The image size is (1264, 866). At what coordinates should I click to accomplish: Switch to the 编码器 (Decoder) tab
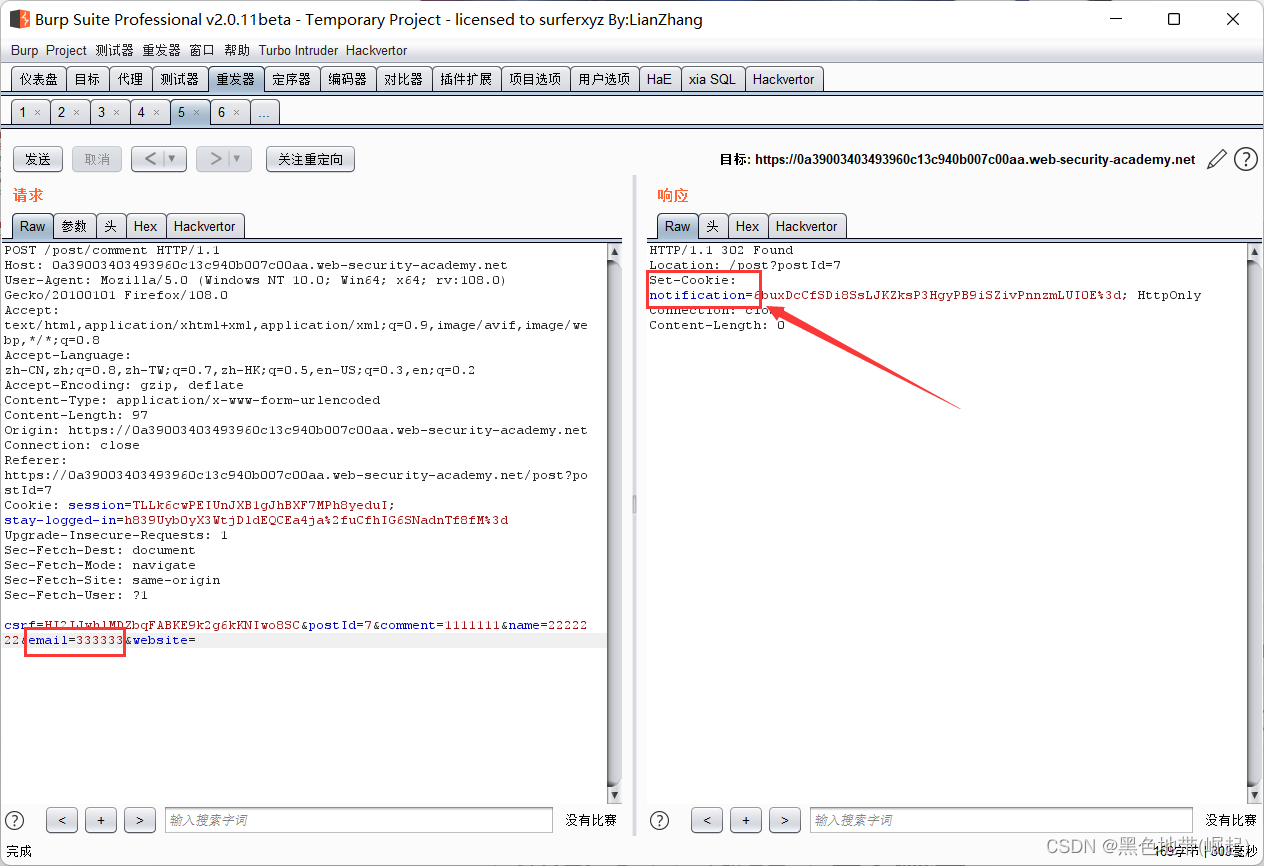[x=348, y=79]
